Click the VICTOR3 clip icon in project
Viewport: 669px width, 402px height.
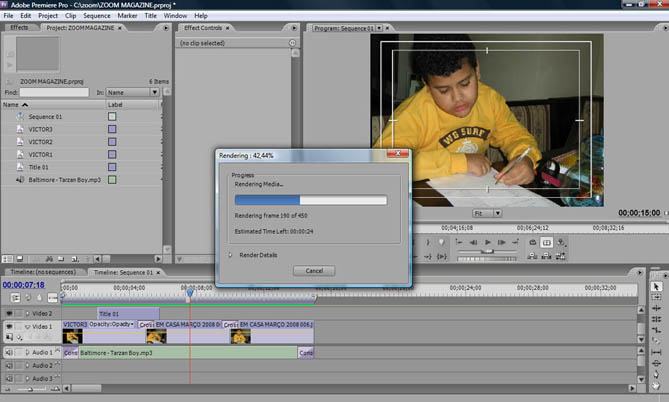pos(20,129)
